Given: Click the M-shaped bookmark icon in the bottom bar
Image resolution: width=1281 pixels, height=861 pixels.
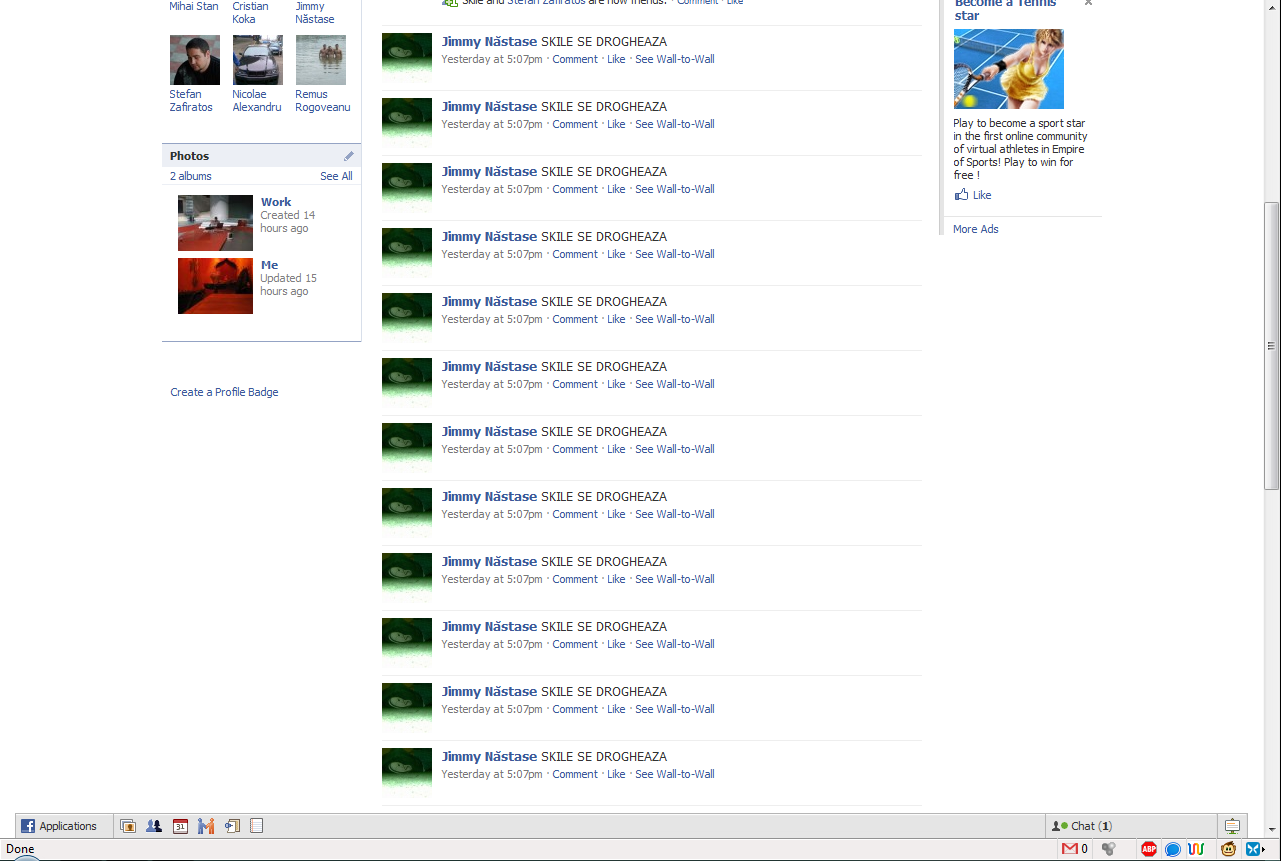Looking at the screenshot, I should click(x=206, y=826).
